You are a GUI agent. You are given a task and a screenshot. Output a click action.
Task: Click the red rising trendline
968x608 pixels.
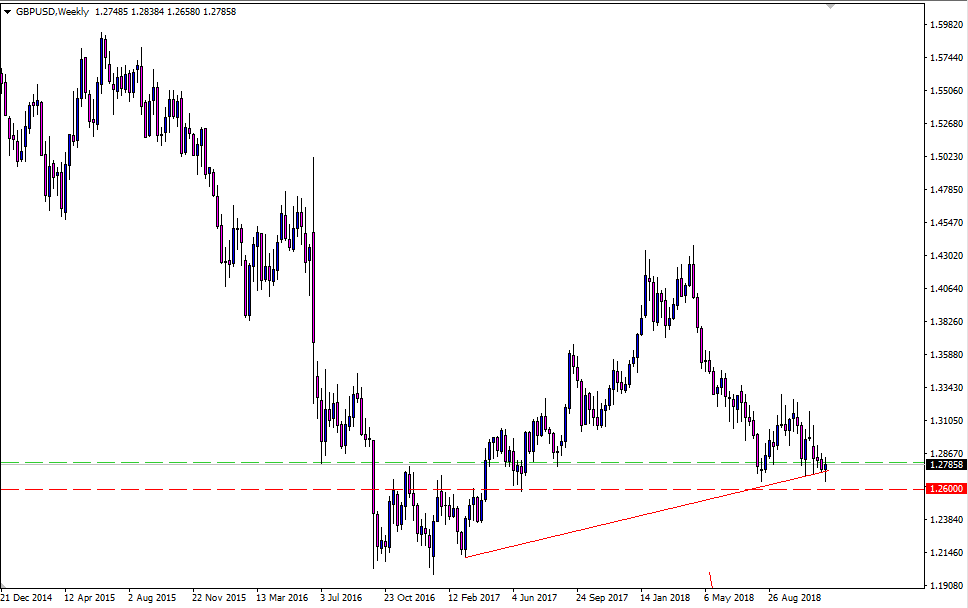pyautogui.click(x=646, y=514)
